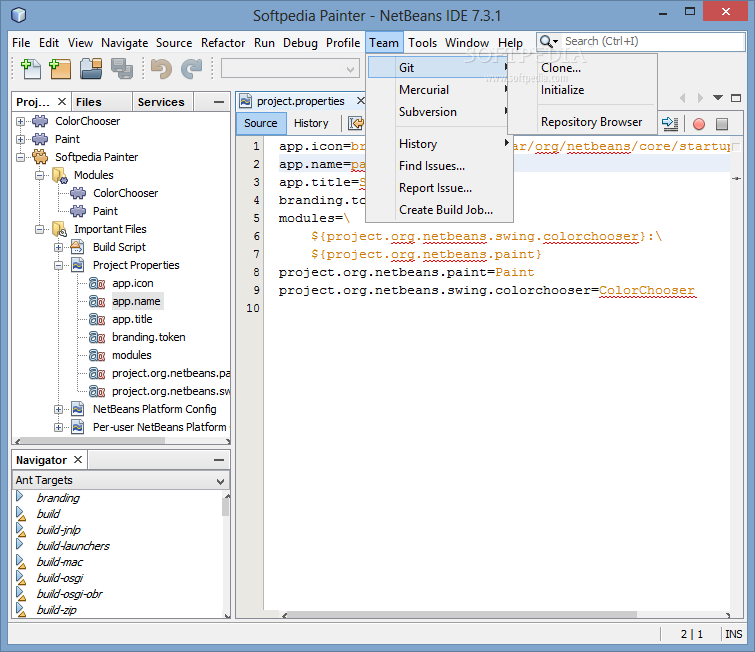This screenshot has width=755, height=652.
Task: Click the Undo arrow icon
Action: click(161, 68)
